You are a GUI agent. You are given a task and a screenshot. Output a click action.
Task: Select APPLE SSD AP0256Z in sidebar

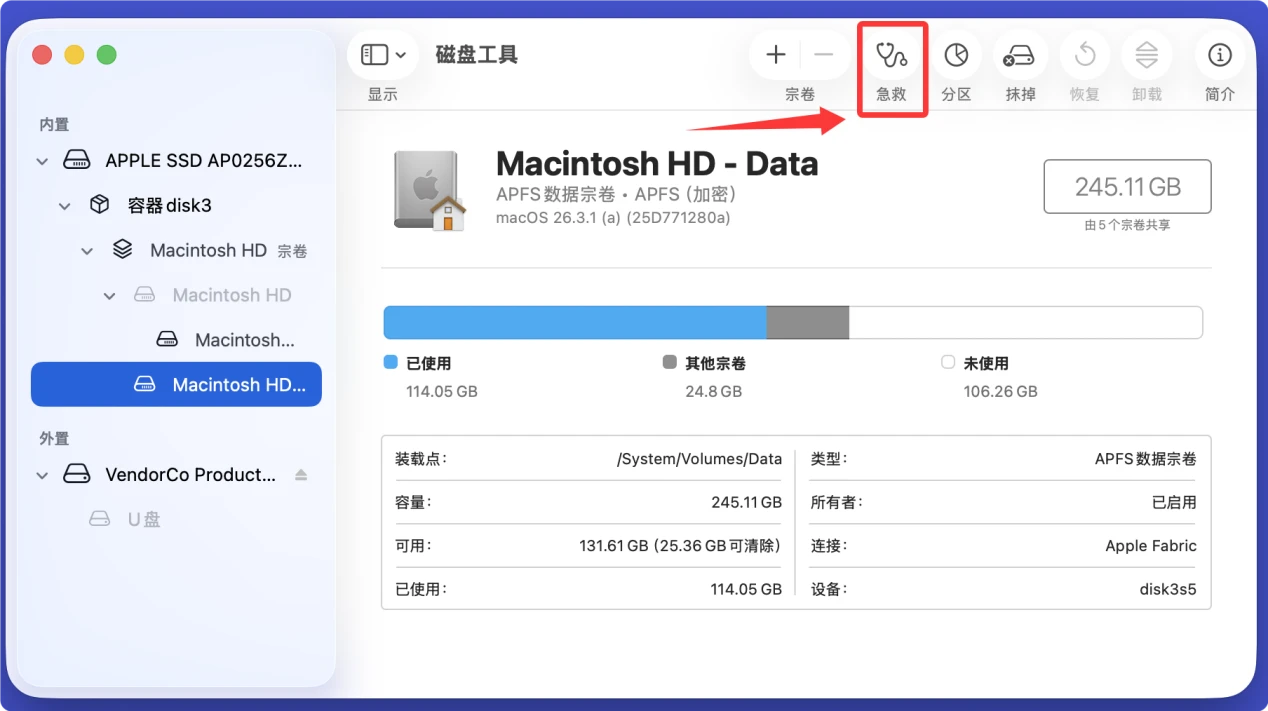(176, 160)
